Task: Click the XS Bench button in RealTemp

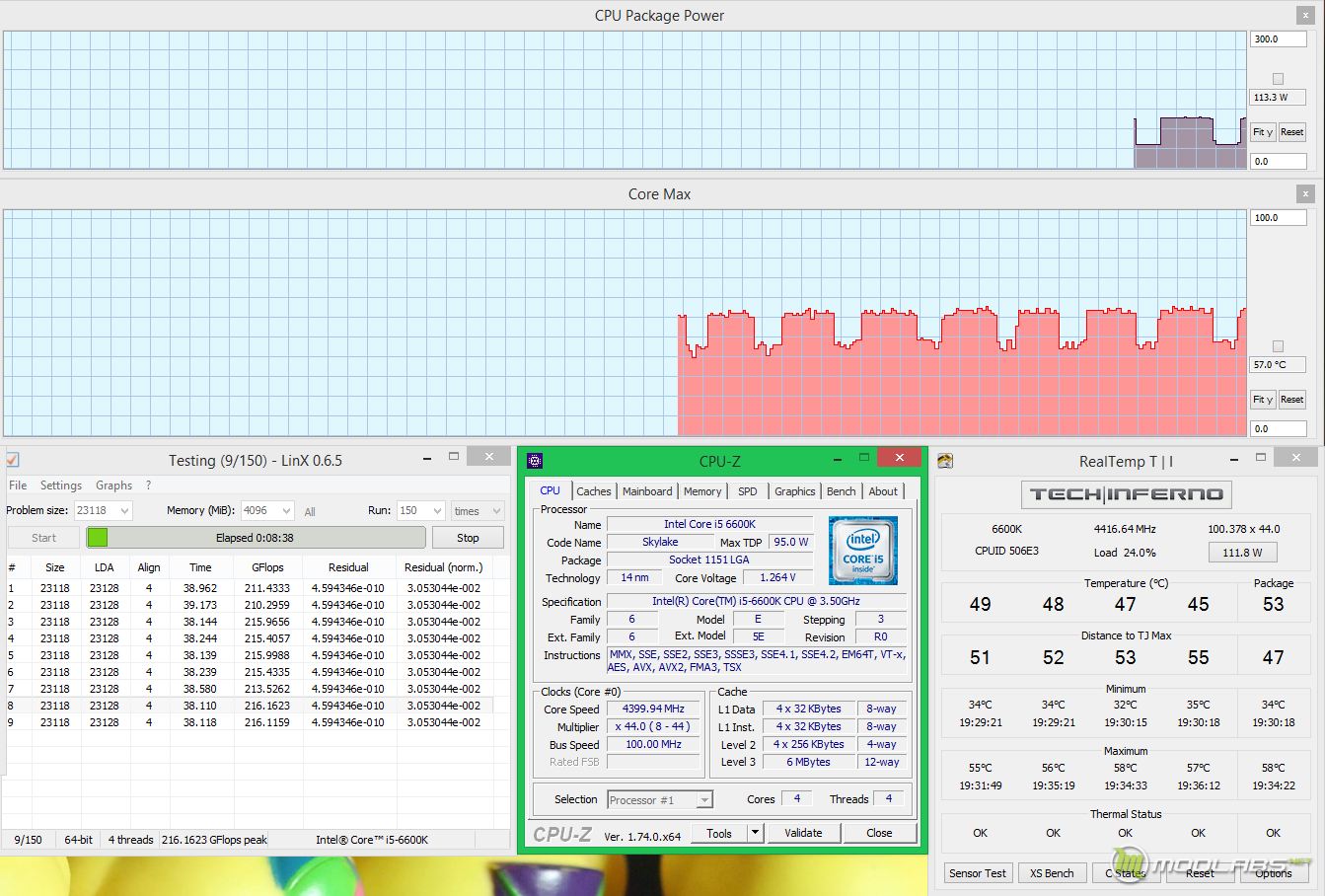Action: [1052, 873]
